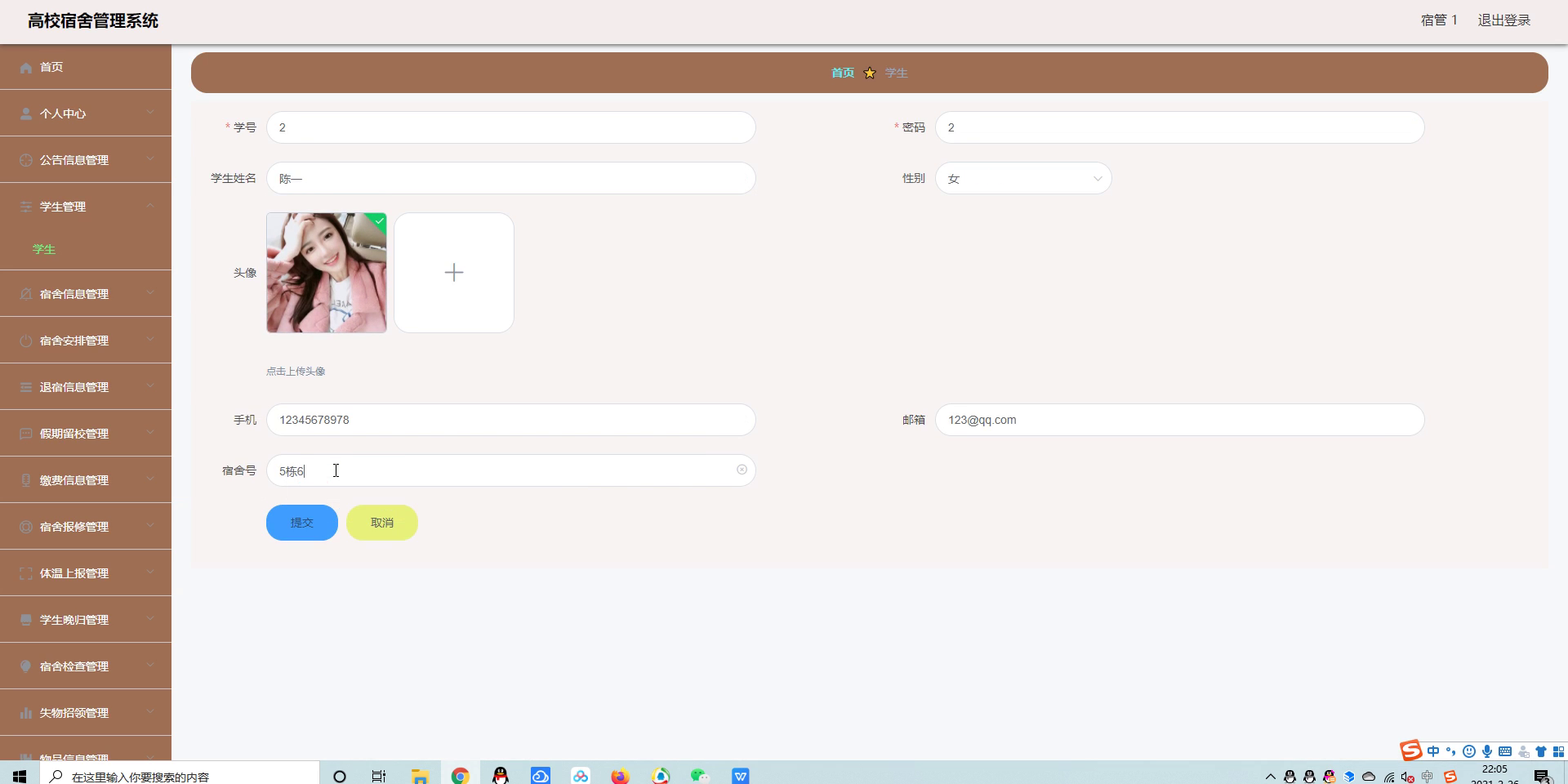Image resolution: width=1568 pixels, height=784 pixels.
Task: Expand the 公告信息管理 chevron
Action: coord(150,159)
